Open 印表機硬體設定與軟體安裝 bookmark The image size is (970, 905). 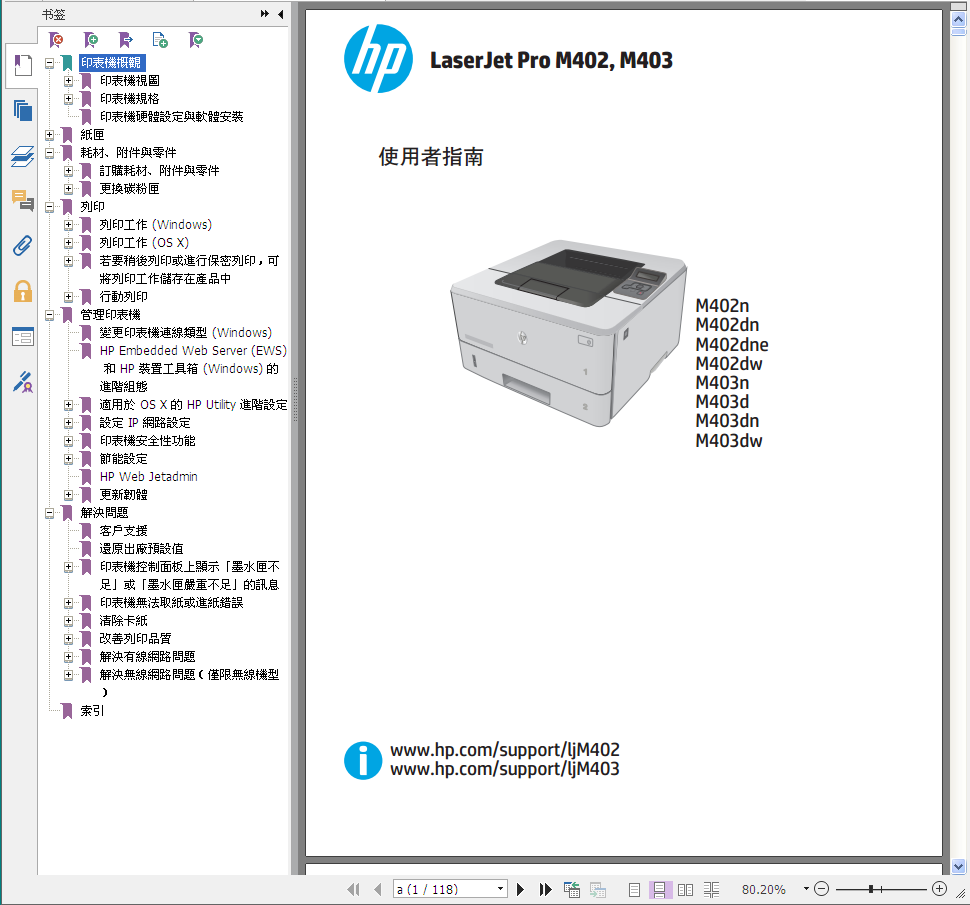coord(171,116)
